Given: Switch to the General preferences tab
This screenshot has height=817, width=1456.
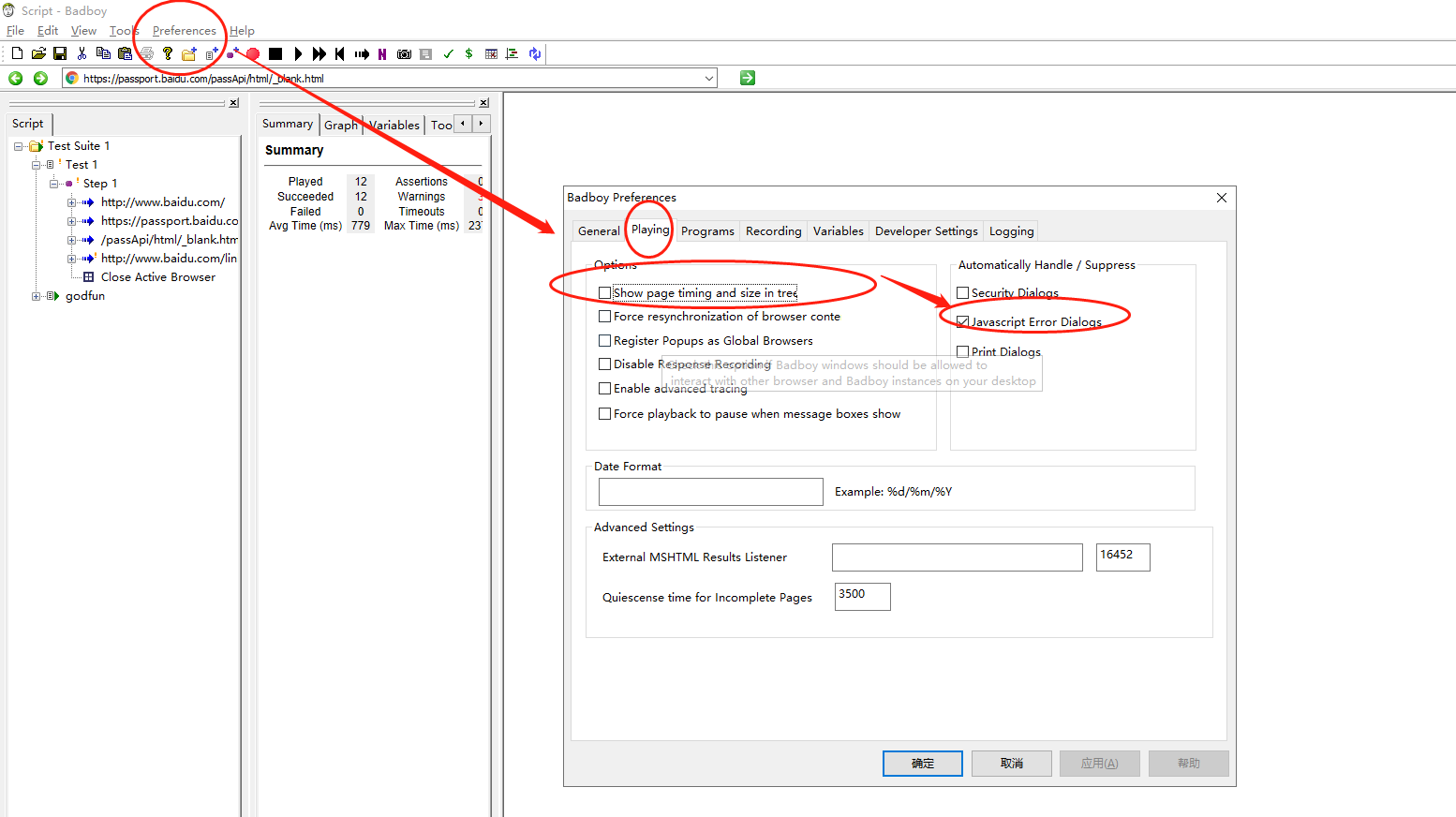Looking at the screenshot, I should [599, 231].
